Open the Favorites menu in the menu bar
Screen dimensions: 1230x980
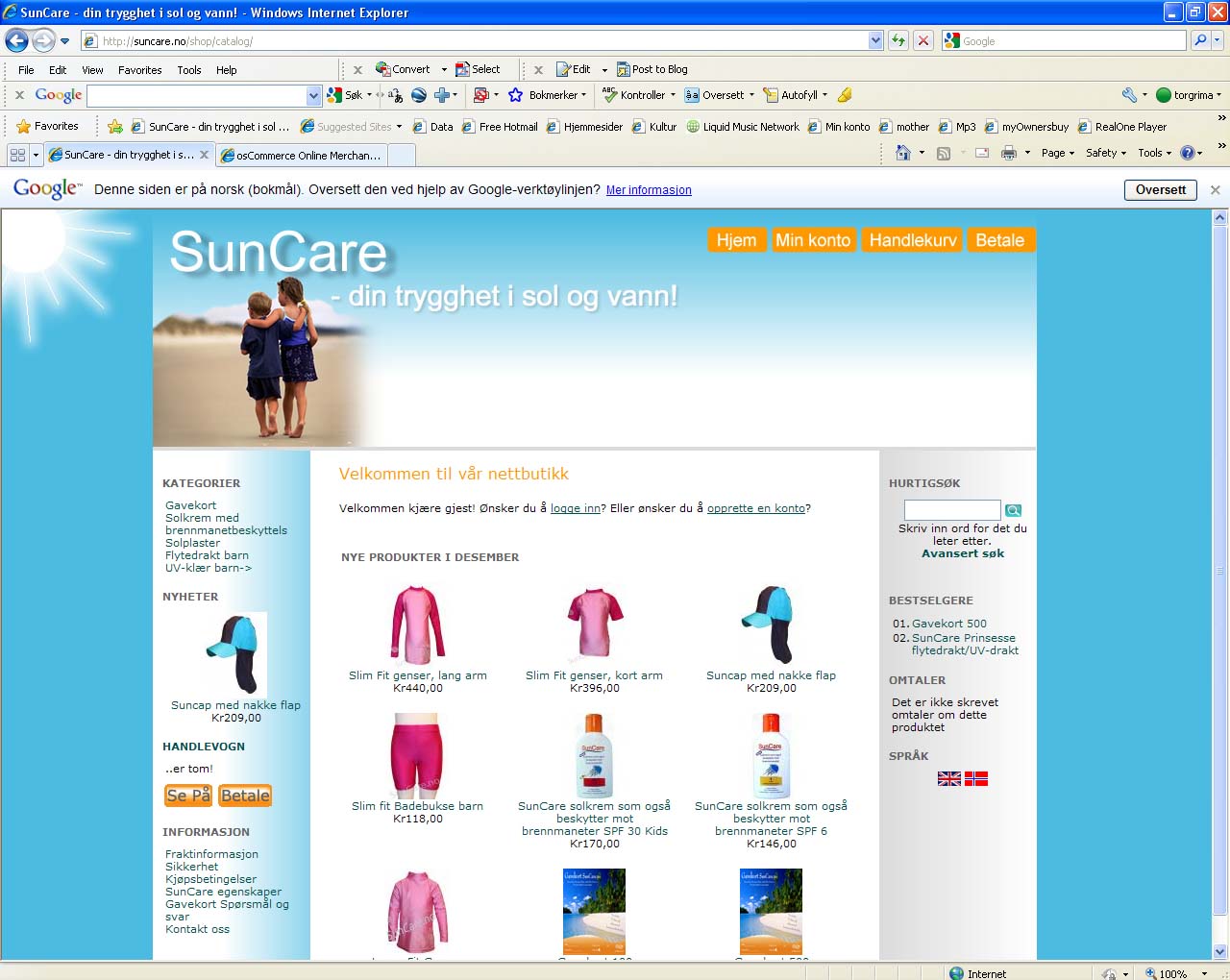pos(140,70)
